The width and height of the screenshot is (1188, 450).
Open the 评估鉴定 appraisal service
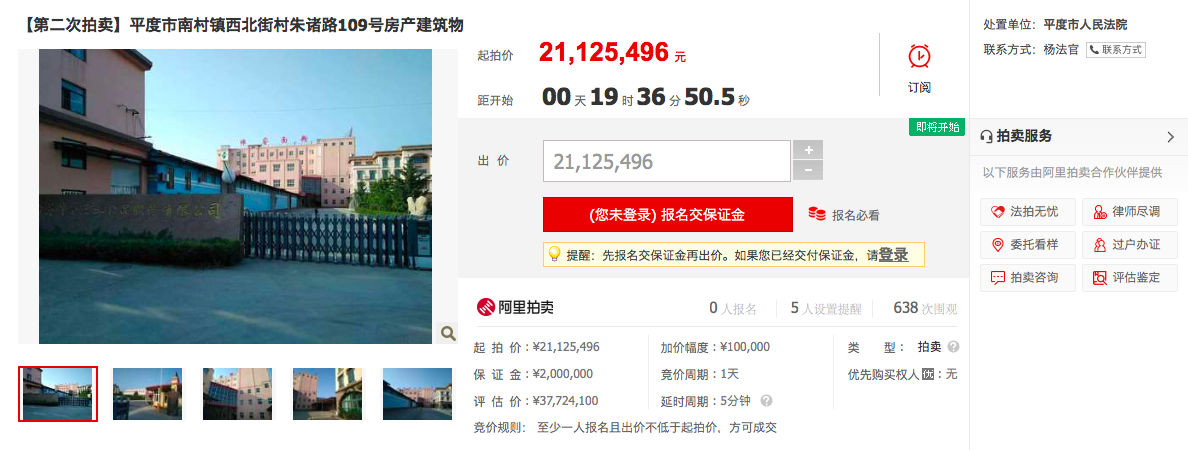click(1130, 277)
